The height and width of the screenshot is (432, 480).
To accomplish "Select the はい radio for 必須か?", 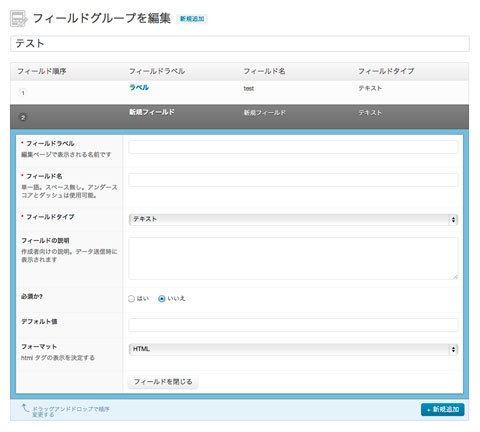I will point(131,299).
